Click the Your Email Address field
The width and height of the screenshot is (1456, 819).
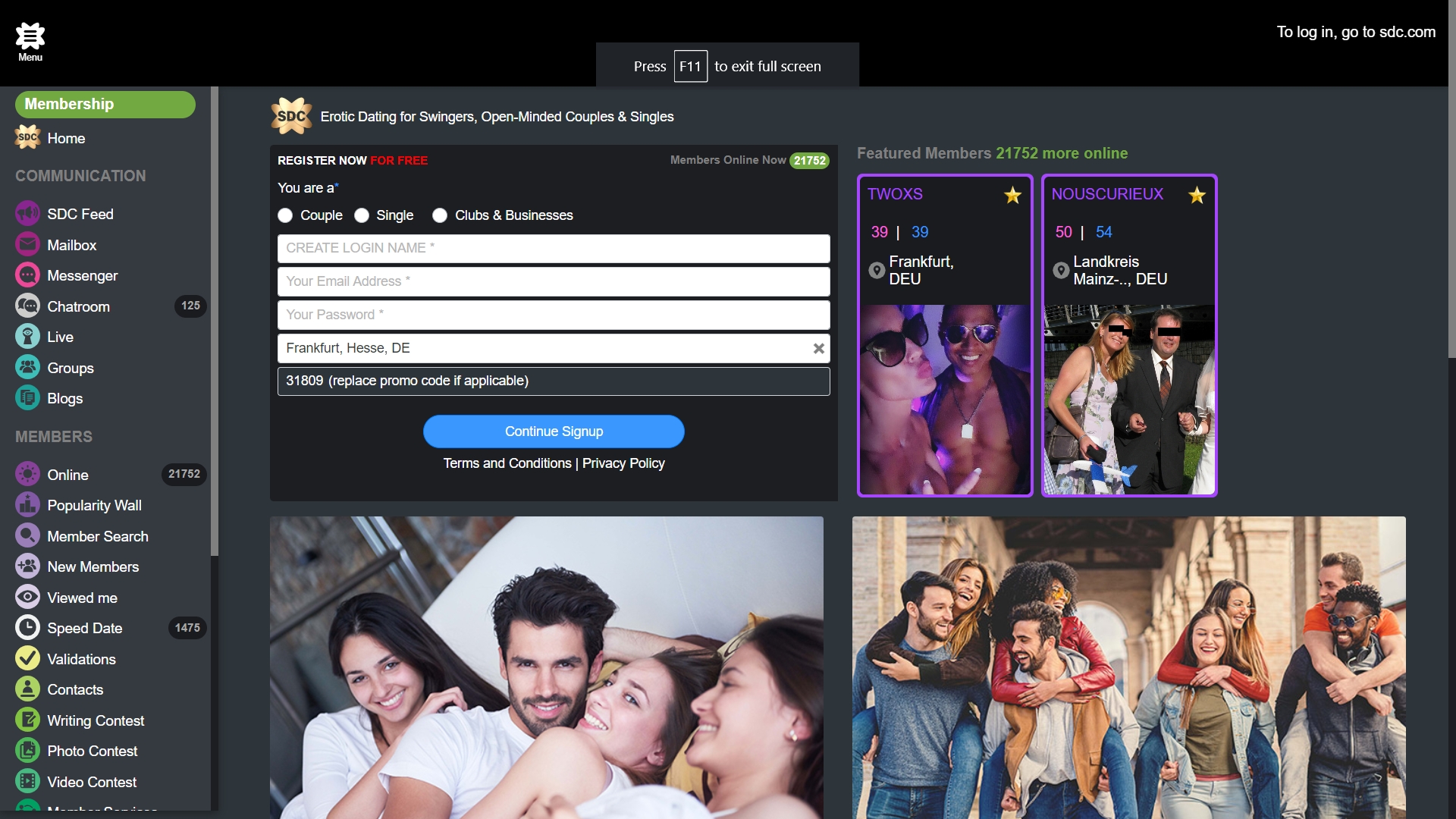(554, 281)
